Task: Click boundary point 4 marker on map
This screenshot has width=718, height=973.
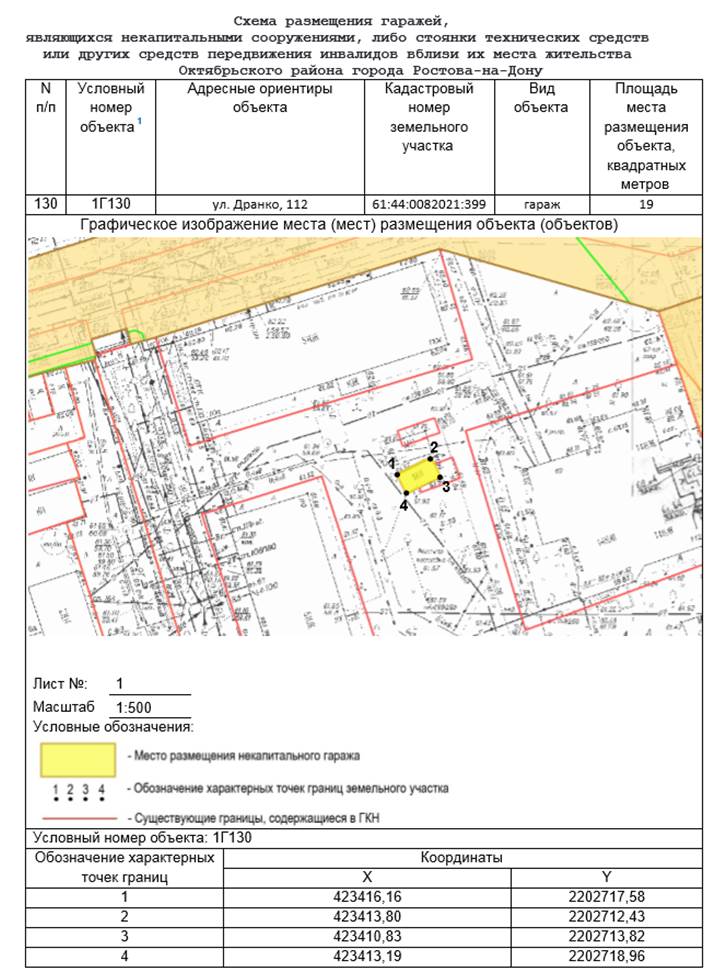Action: point(406,493)
